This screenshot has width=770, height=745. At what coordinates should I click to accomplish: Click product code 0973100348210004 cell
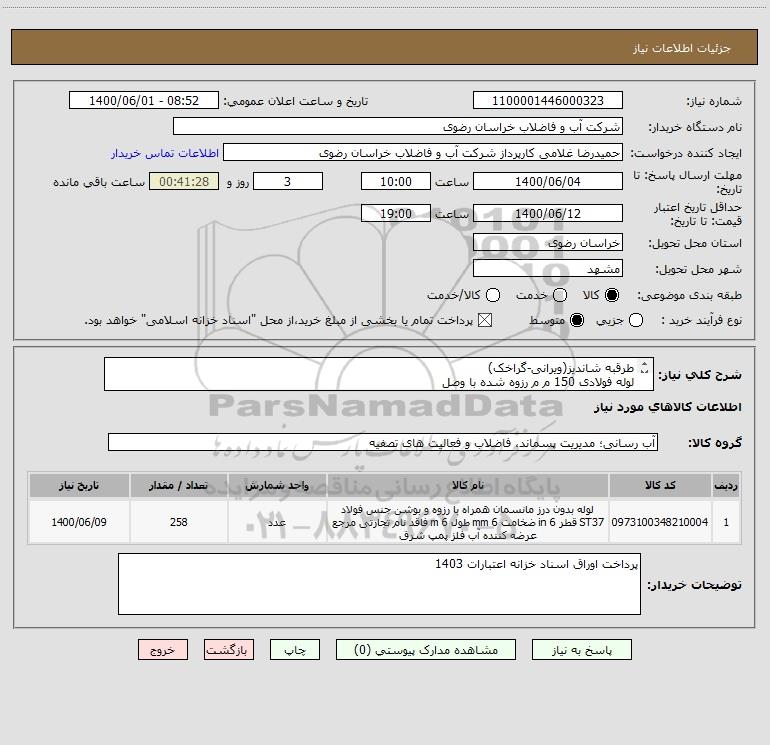(660, 522)
